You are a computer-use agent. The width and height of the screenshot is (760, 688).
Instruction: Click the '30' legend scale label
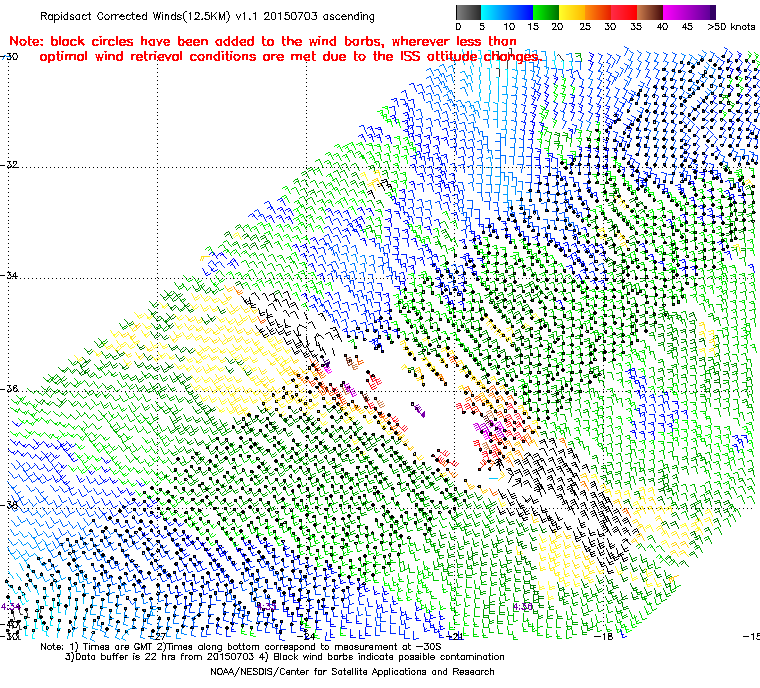610,27
